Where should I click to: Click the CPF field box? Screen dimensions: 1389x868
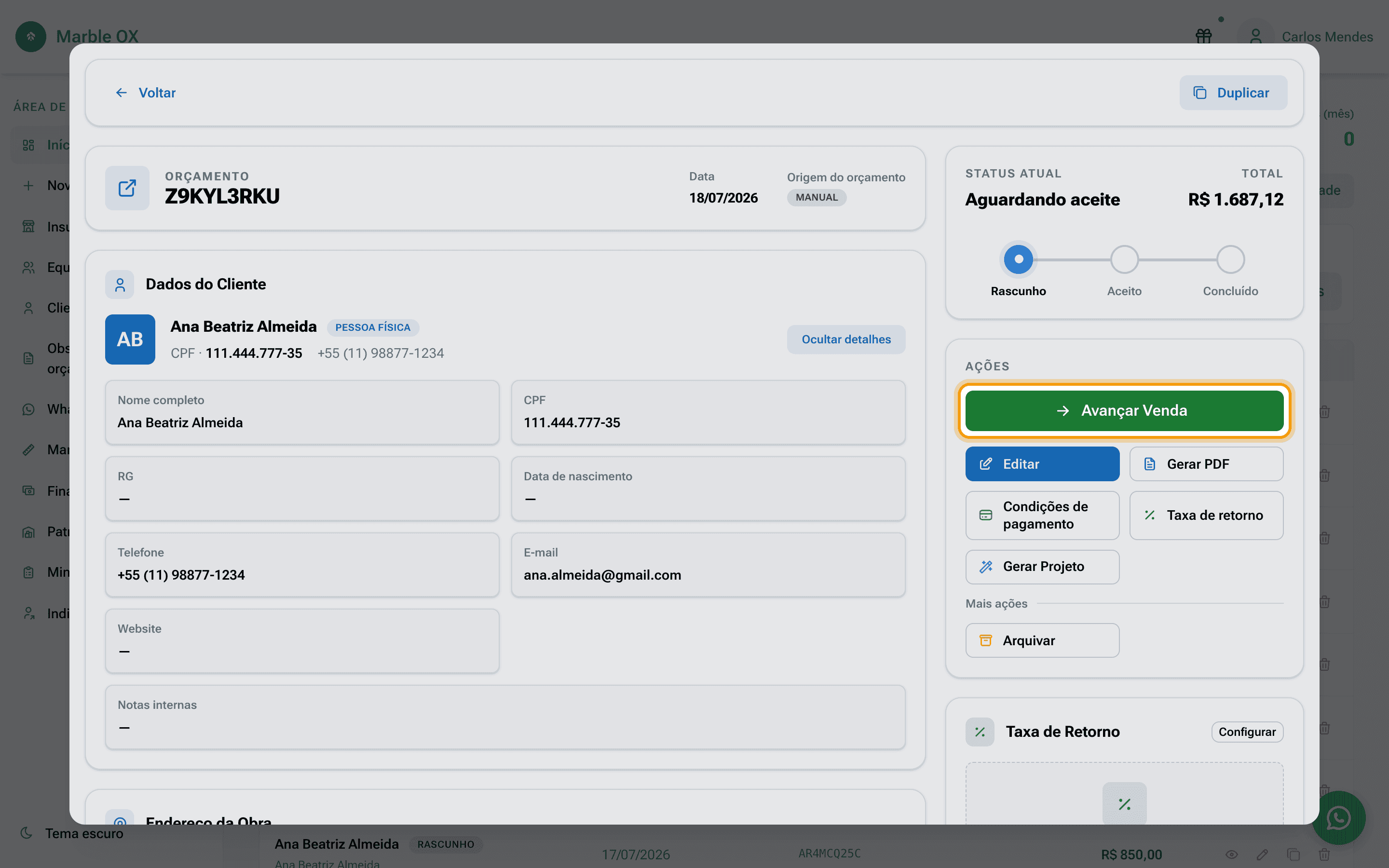coord(708,412)
